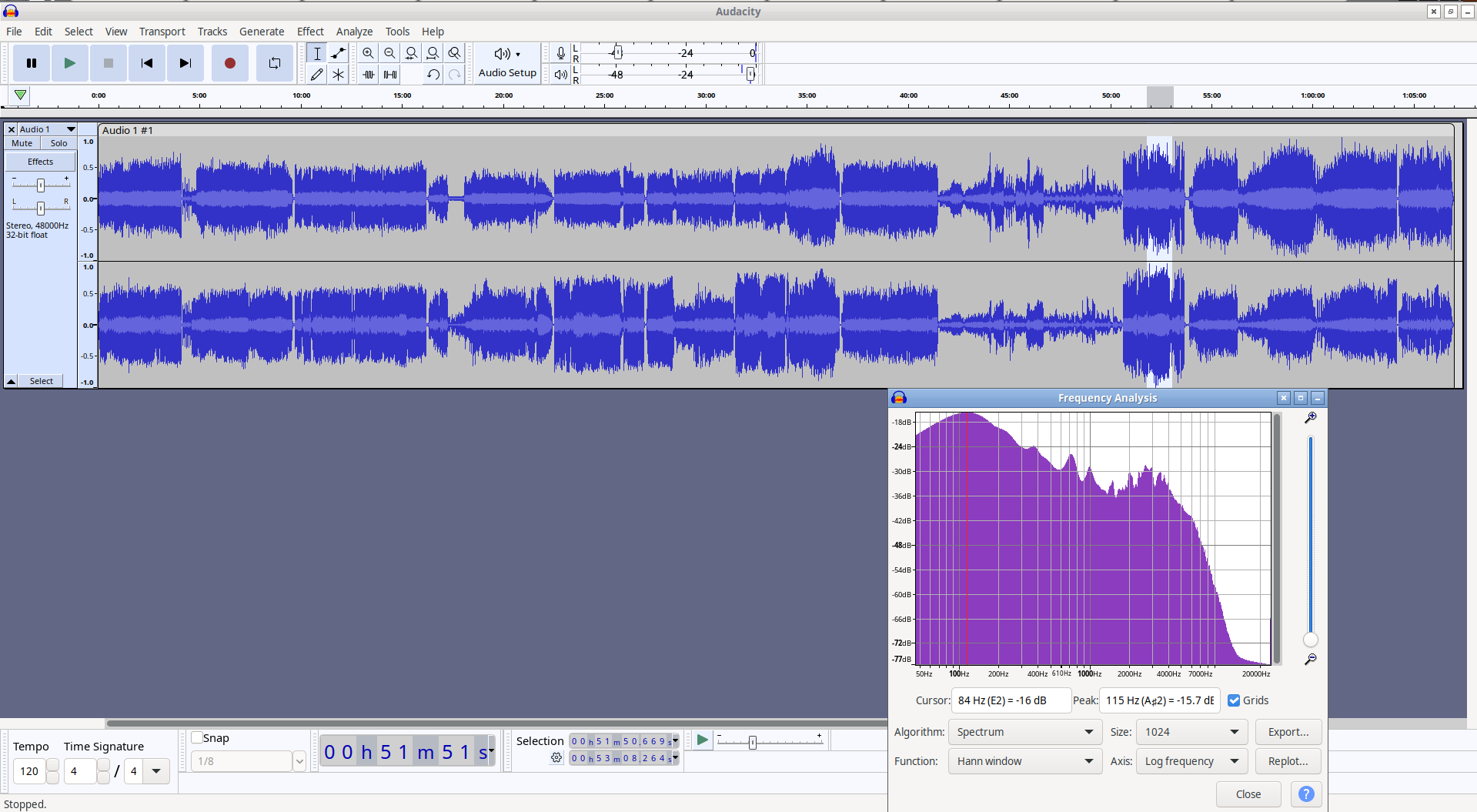Collapse the Audio 1 track
The height and width of the screenshot is (812, 1477).
12,381
